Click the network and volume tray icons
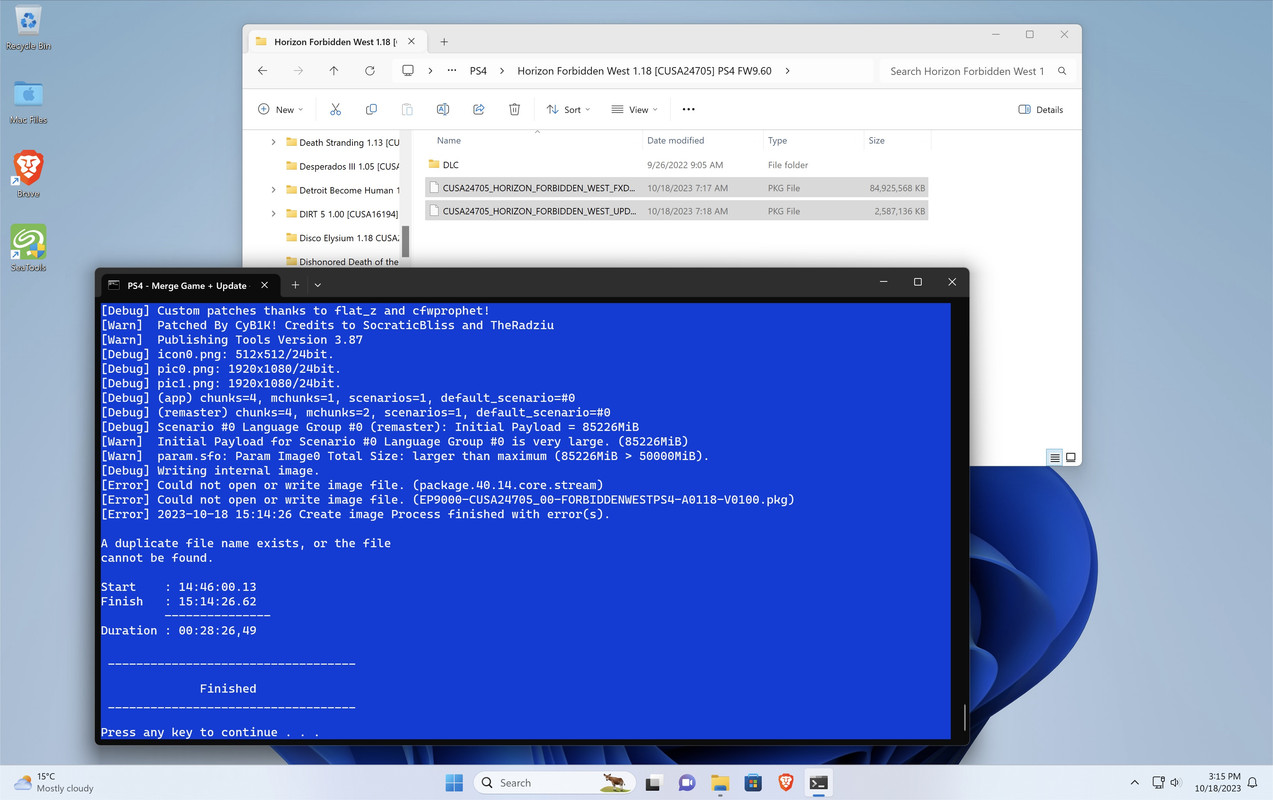This screenshot has width=1273, height=800. (1167, 782)
